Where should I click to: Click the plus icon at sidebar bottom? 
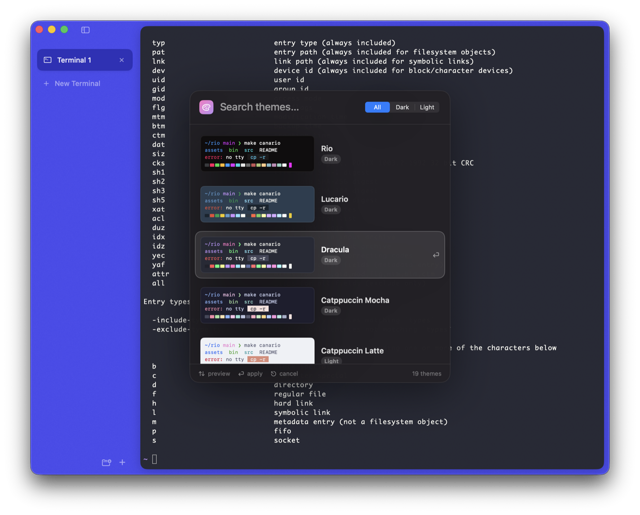pos(122,462)
